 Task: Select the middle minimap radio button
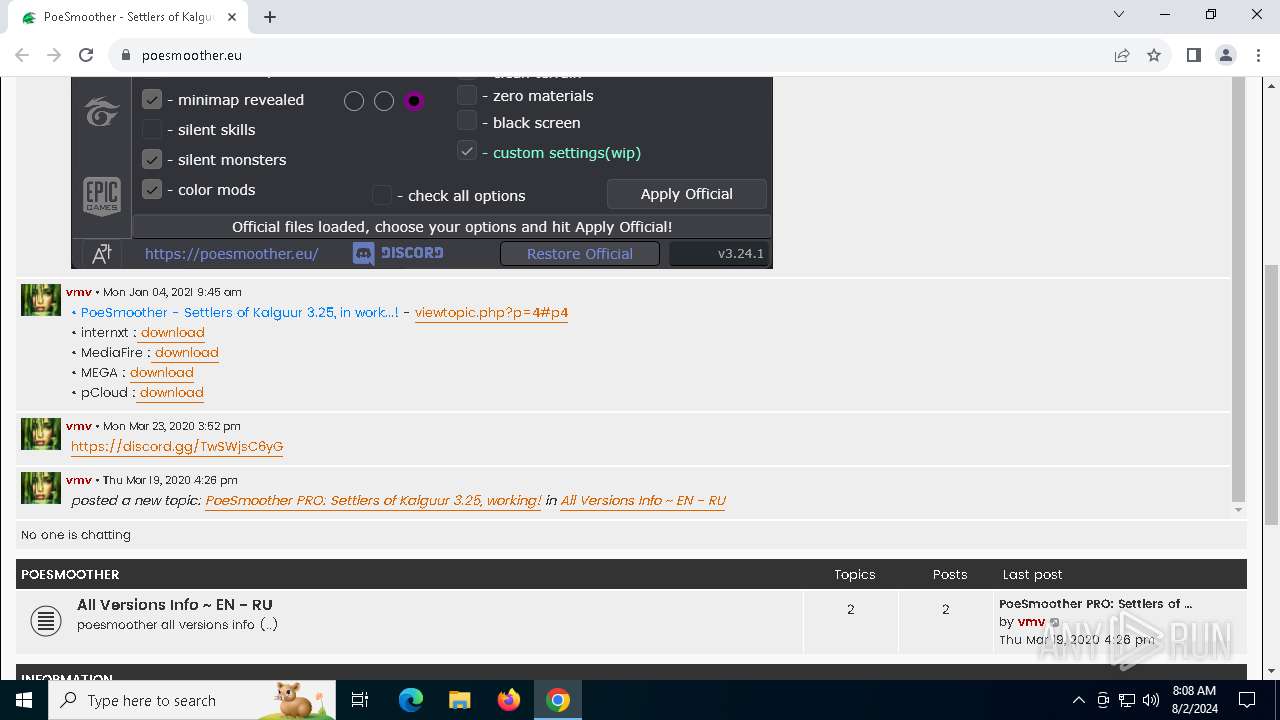[384, 101]
